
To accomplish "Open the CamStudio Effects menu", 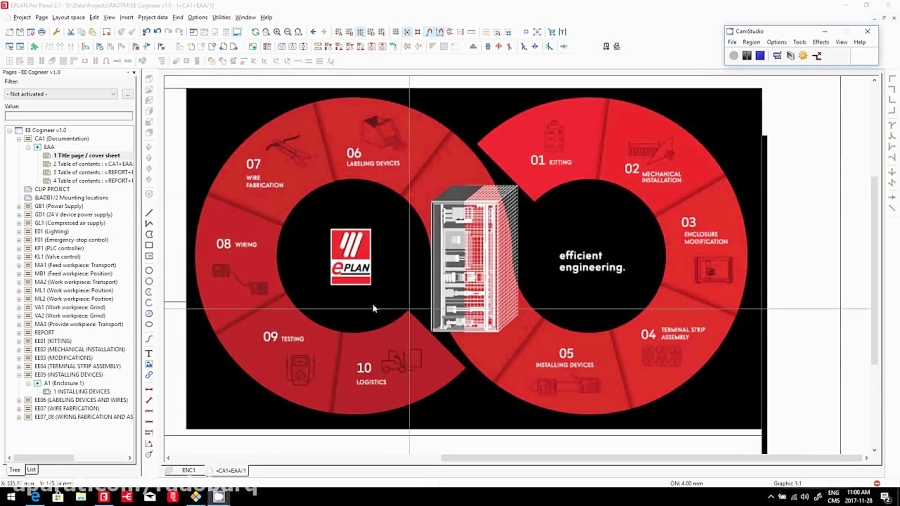I will point(820,42).
